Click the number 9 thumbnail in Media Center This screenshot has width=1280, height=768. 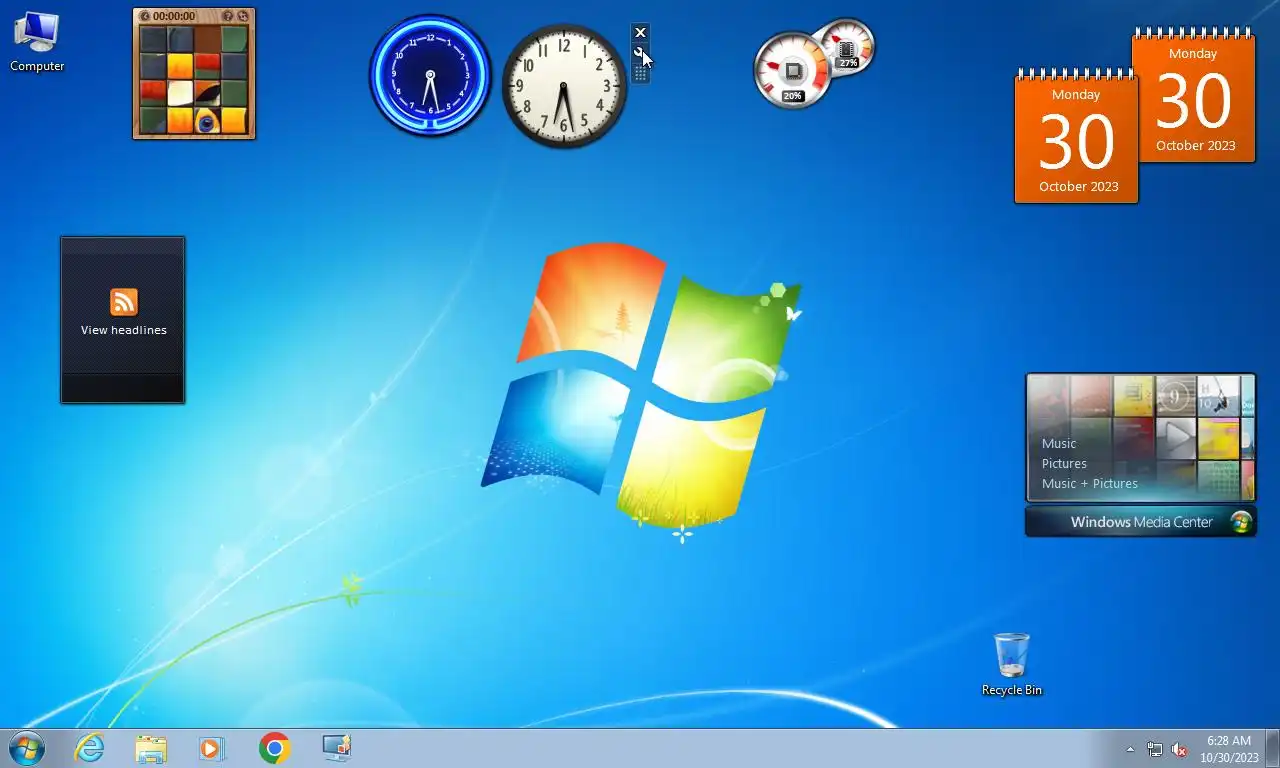click(x=1176, y=397)
